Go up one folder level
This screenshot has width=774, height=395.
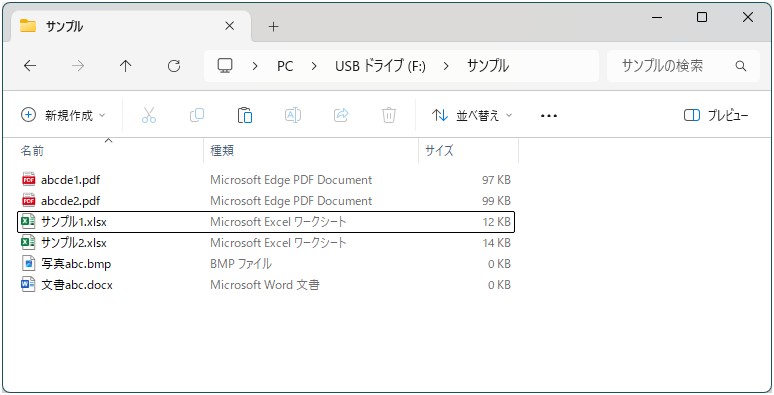pyautogui.click(x=126, y=66)
